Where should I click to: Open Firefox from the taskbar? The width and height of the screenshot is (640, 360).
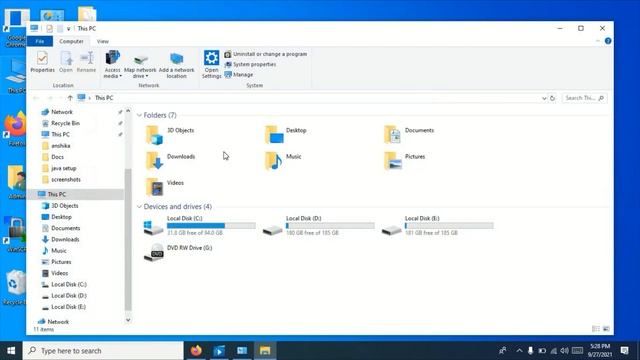click(196, 351)
